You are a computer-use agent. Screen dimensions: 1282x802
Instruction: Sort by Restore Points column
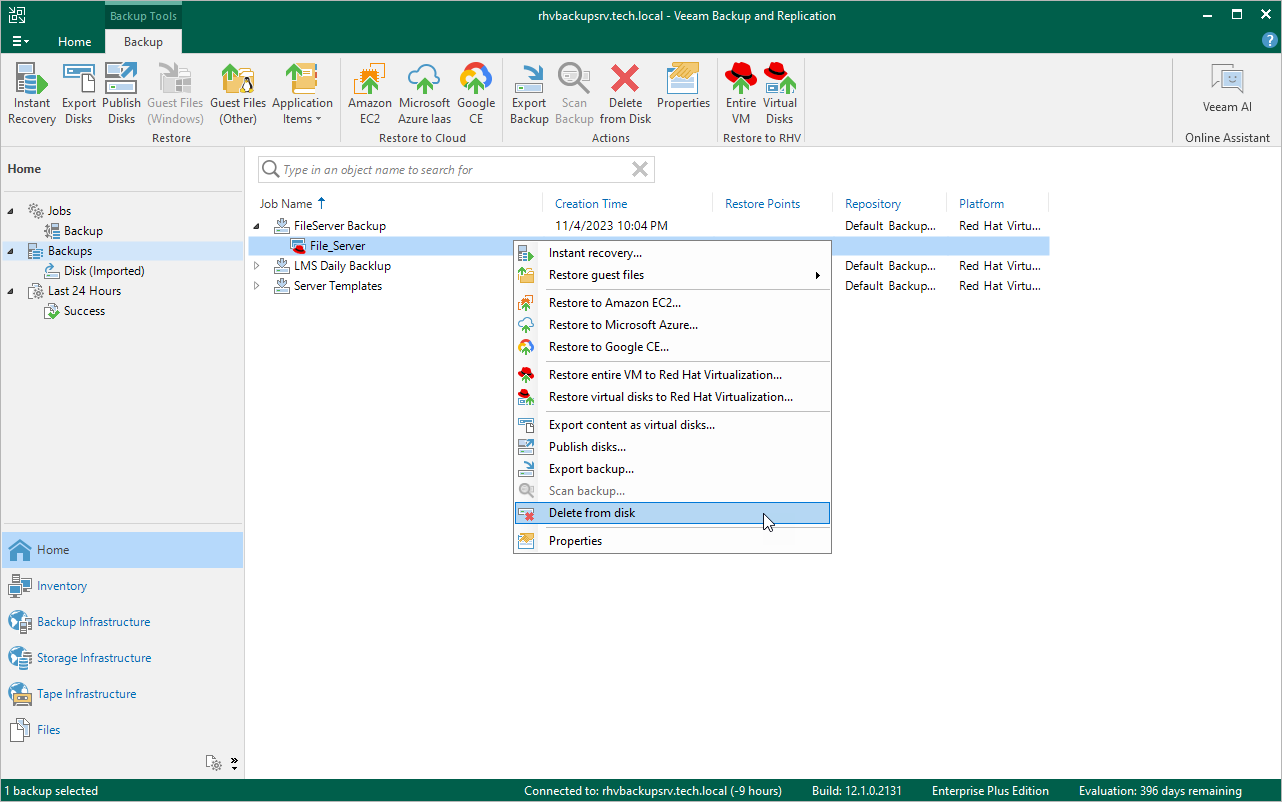coord(762,204)
